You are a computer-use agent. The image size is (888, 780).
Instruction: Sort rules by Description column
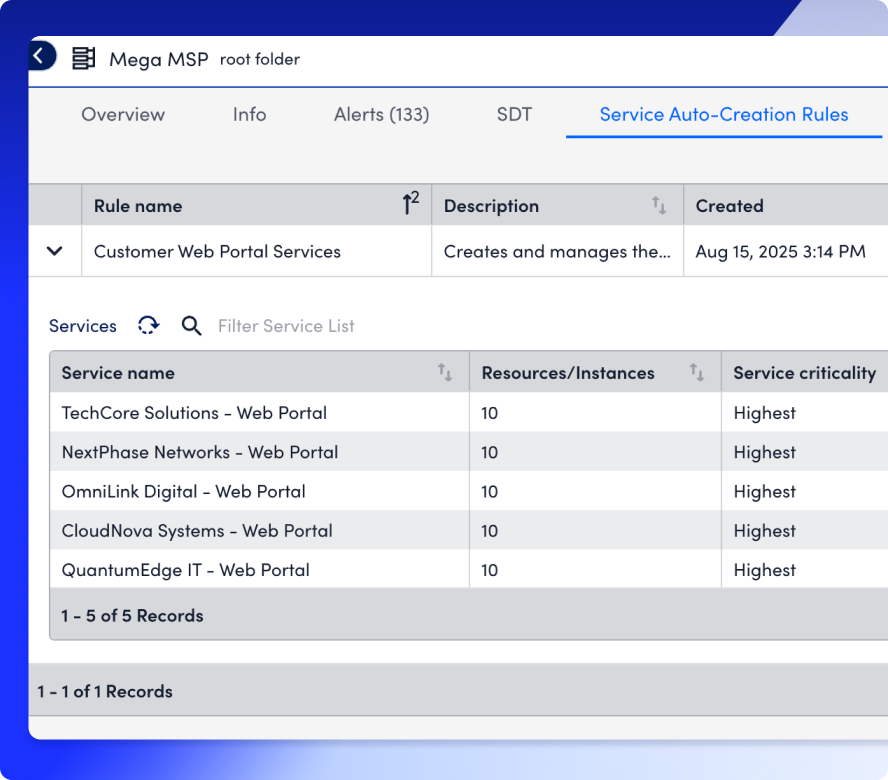[x=659, y=206]
